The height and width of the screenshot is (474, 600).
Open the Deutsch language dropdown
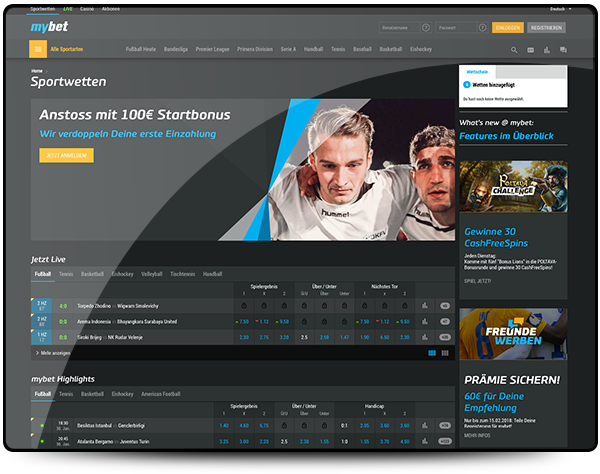[x=561, y=9]
